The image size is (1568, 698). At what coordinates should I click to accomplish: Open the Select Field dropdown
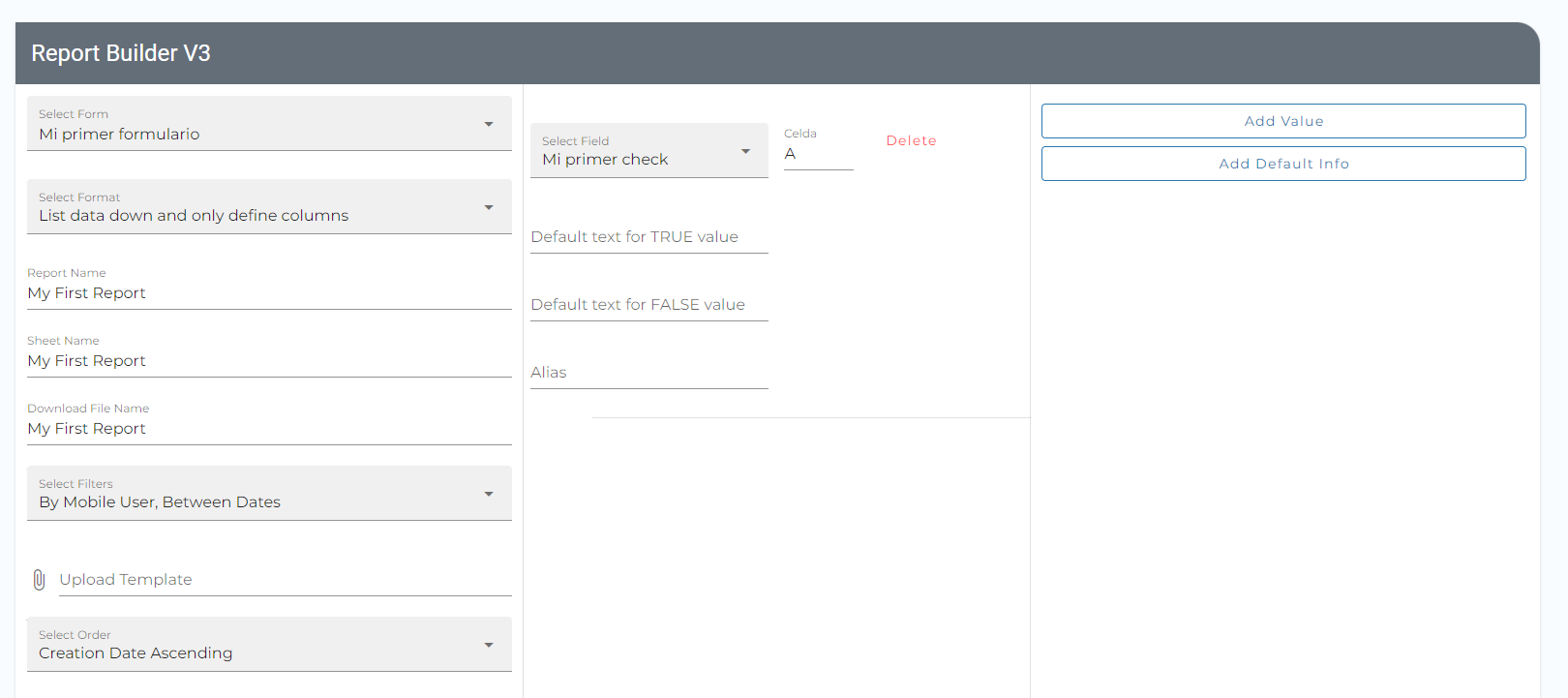[x=648, y=151]
